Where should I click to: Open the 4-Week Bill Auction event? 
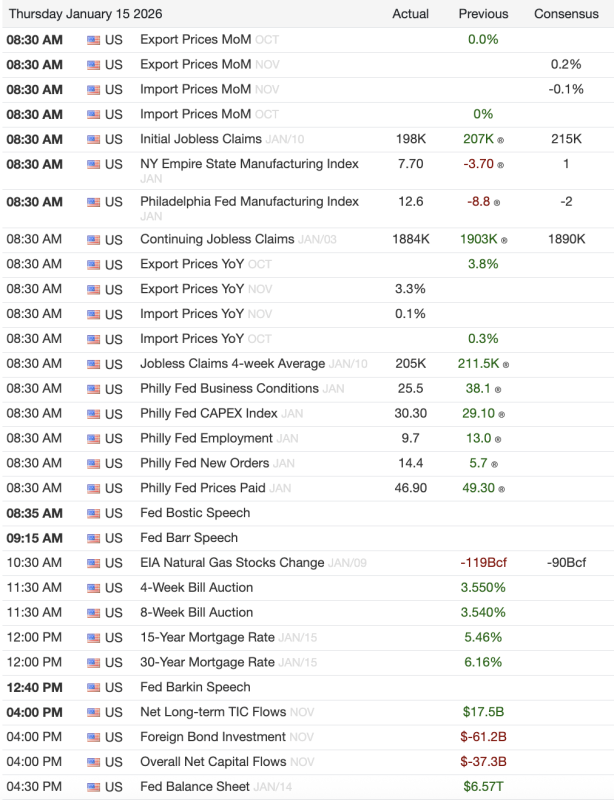(196, 588)
